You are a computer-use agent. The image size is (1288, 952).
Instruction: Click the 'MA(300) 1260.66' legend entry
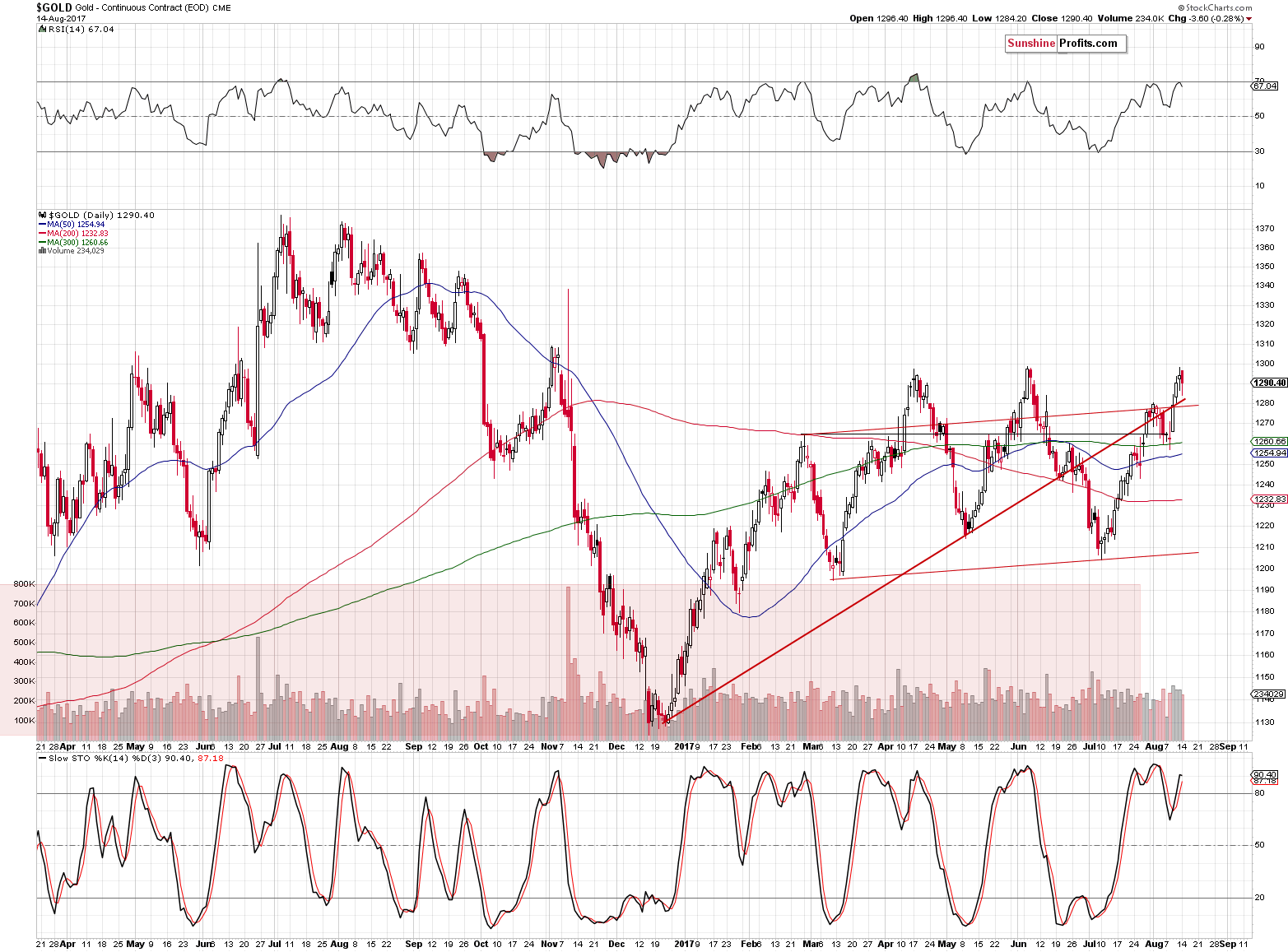77,242
